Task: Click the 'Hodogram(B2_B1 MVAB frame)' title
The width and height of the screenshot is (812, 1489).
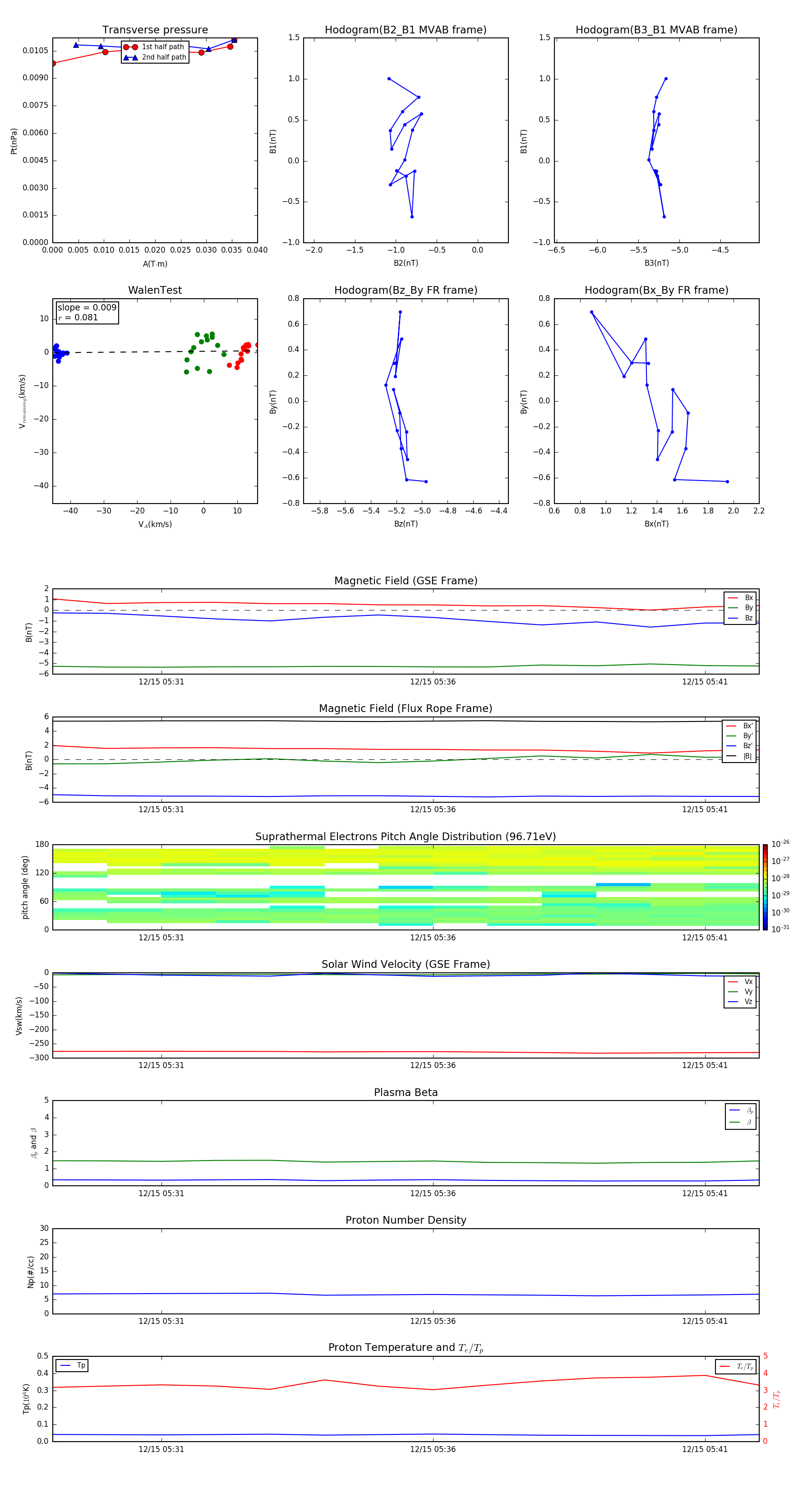Action: click(406, 30)
